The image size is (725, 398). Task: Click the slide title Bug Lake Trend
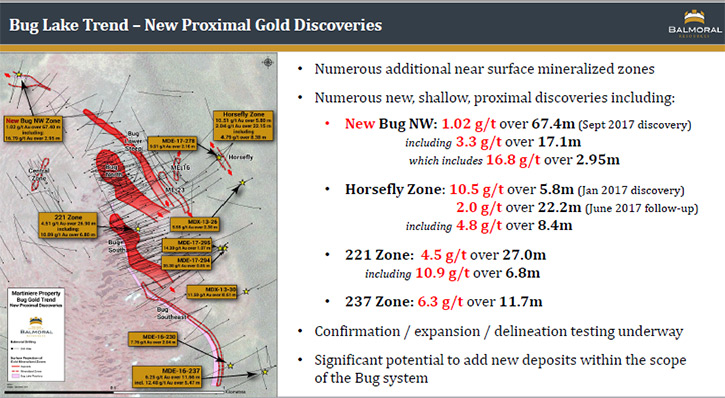click(196, 24)
